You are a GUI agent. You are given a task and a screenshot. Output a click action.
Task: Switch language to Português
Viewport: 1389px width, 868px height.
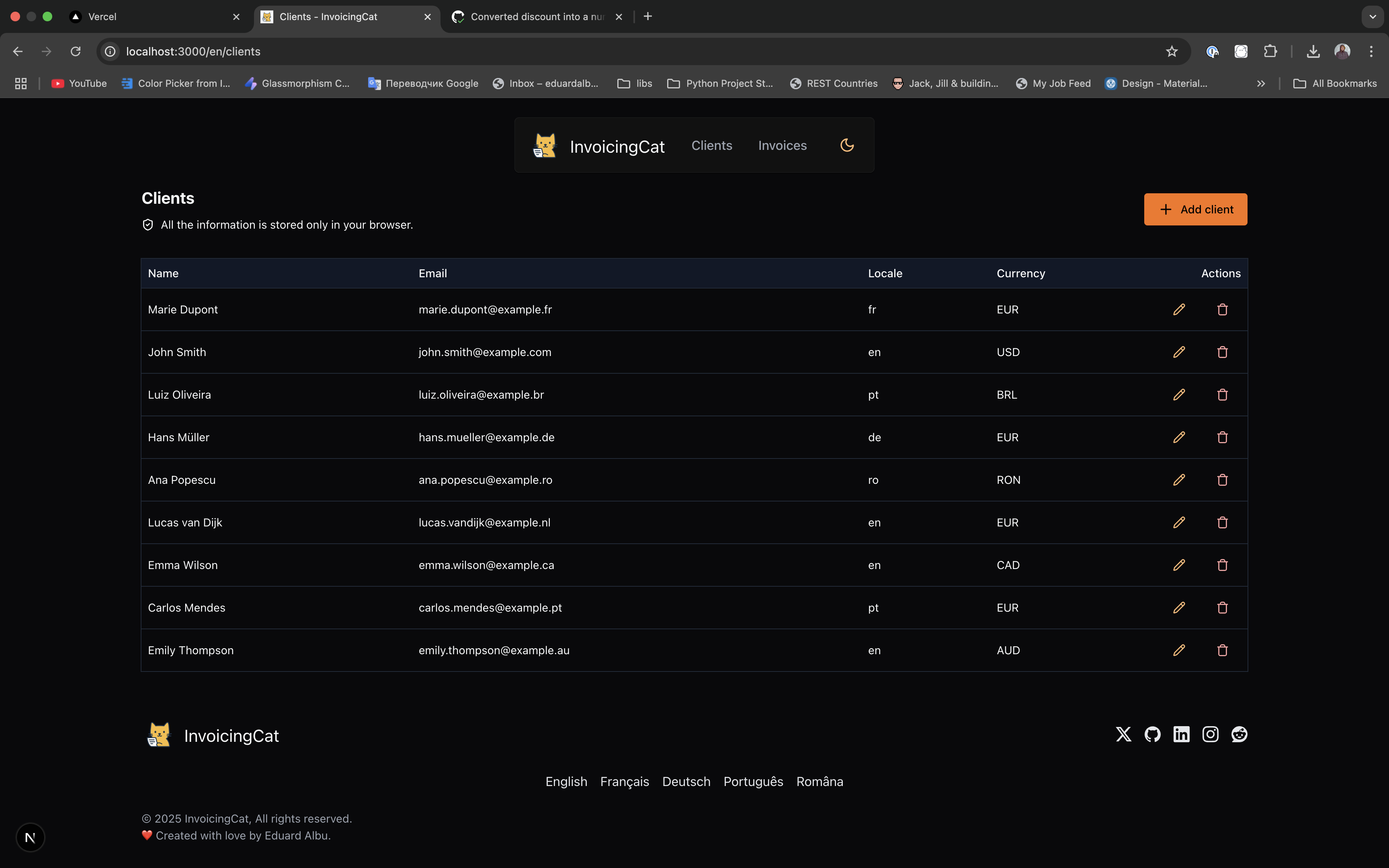(x=753, y=781)
